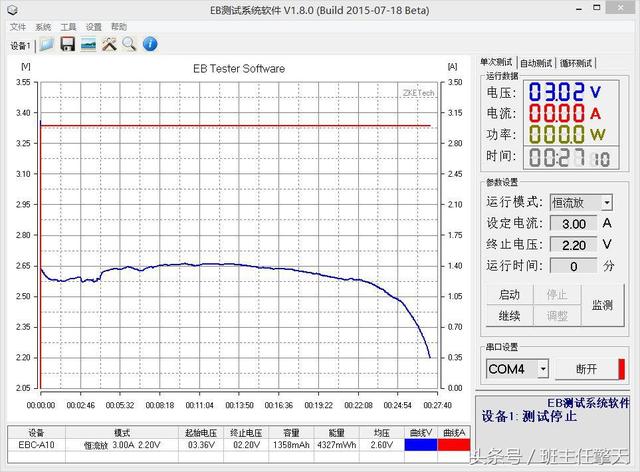
Task: Click the 模式 column header
Action: pyautogui.click(x=122, y=432)
